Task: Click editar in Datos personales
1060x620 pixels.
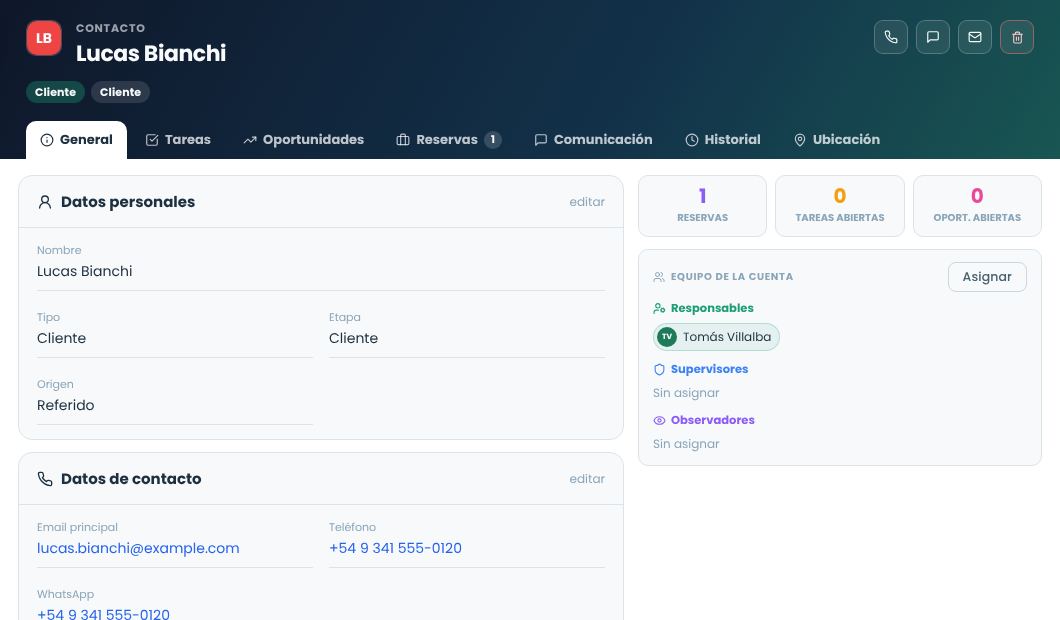Action: click(587, 202)
